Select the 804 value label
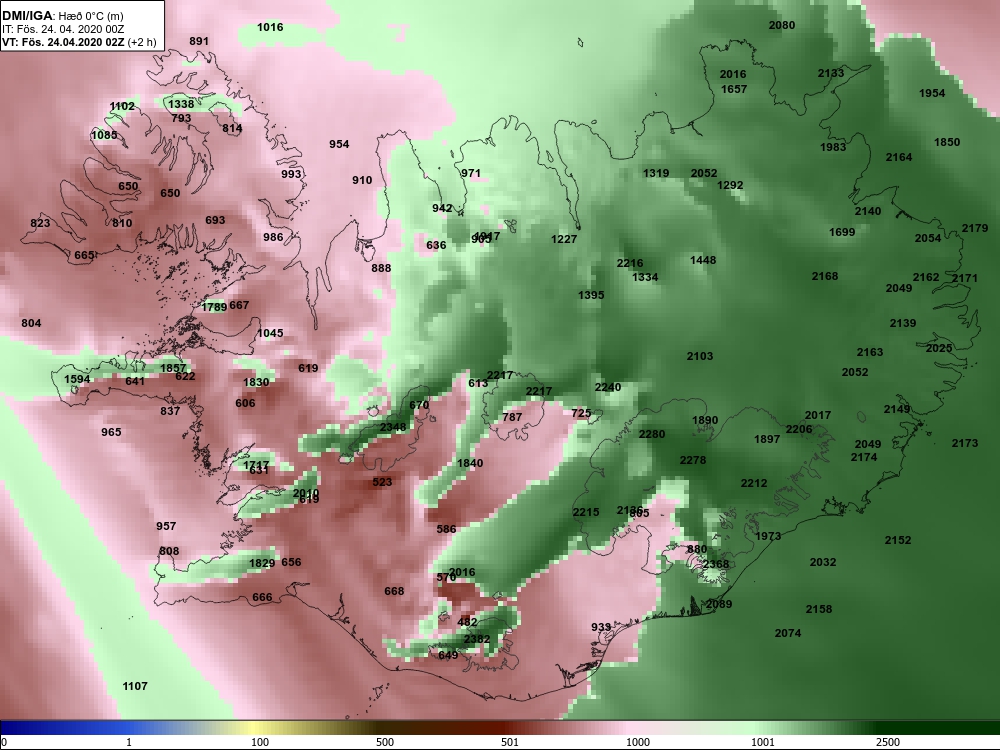This screenshot has width=1000, height=750. coord(31,323)
